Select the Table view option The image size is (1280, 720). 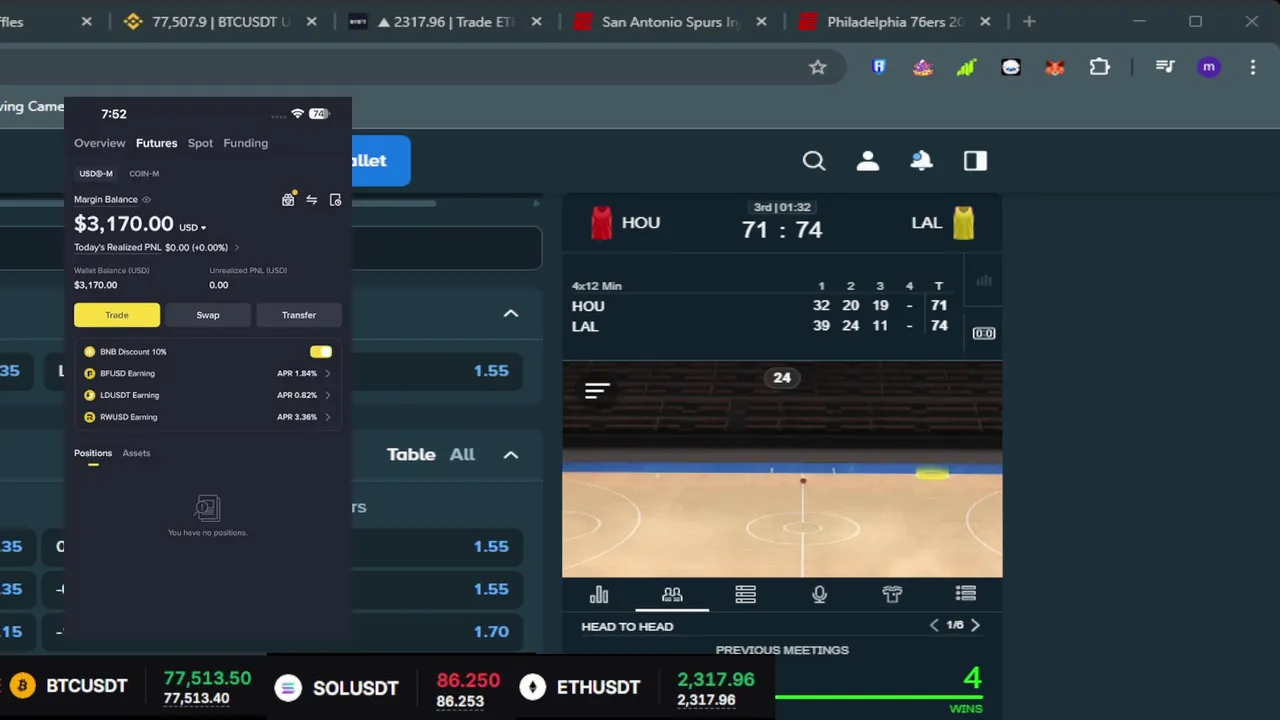411,454
